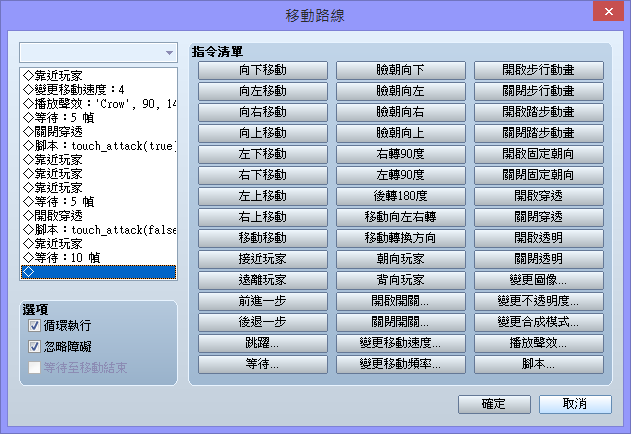Viewport: 631px width, 434px height.
Task: Open the character dropdown above the route list
Action: 99,52
